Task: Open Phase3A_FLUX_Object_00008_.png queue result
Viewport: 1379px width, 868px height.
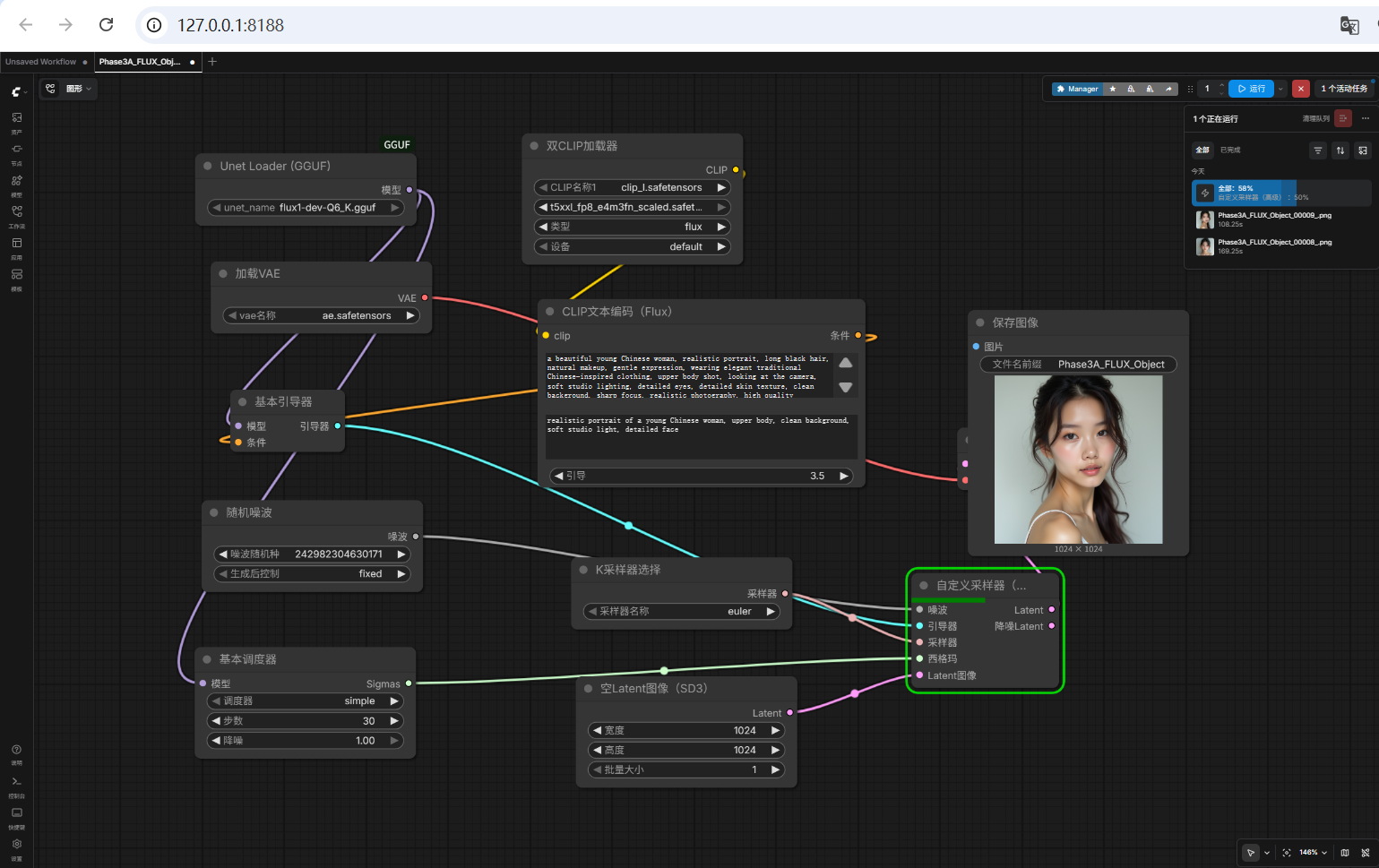Action: pos(1281,246)
